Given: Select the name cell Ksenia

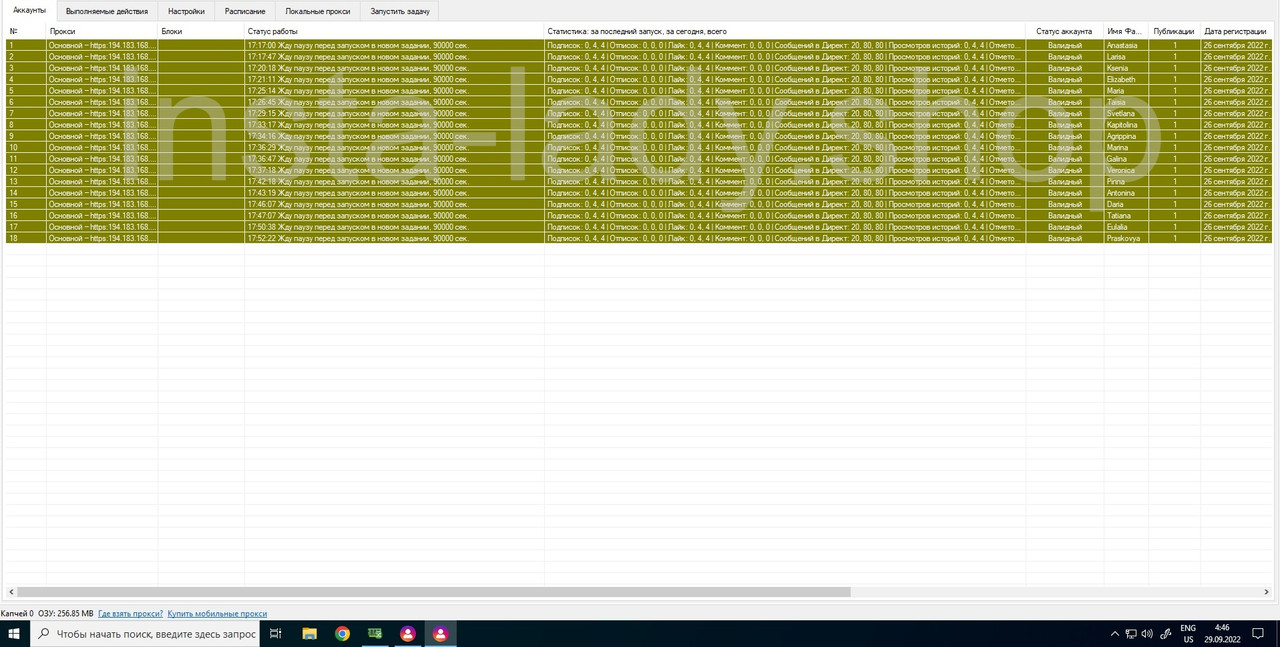Looking at the screenshot, I should [1126, 68].
